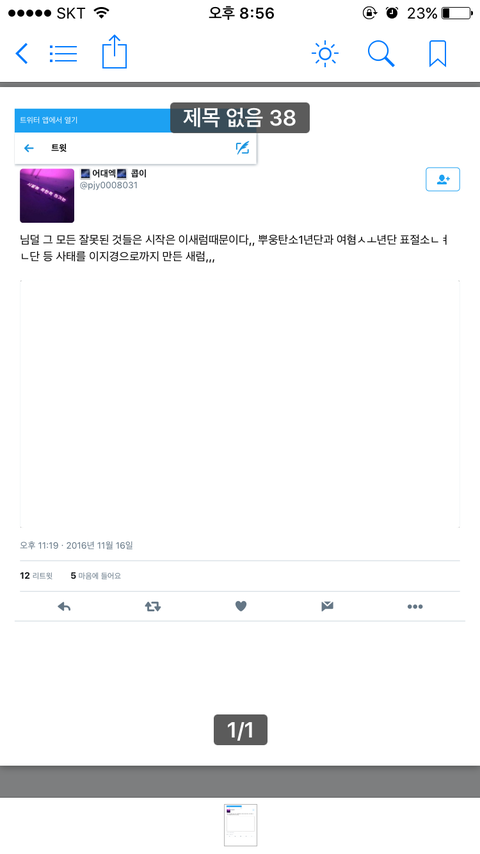Toggle bookmark for this page
This screenshot has height=854, width=480.
(438, 53)
